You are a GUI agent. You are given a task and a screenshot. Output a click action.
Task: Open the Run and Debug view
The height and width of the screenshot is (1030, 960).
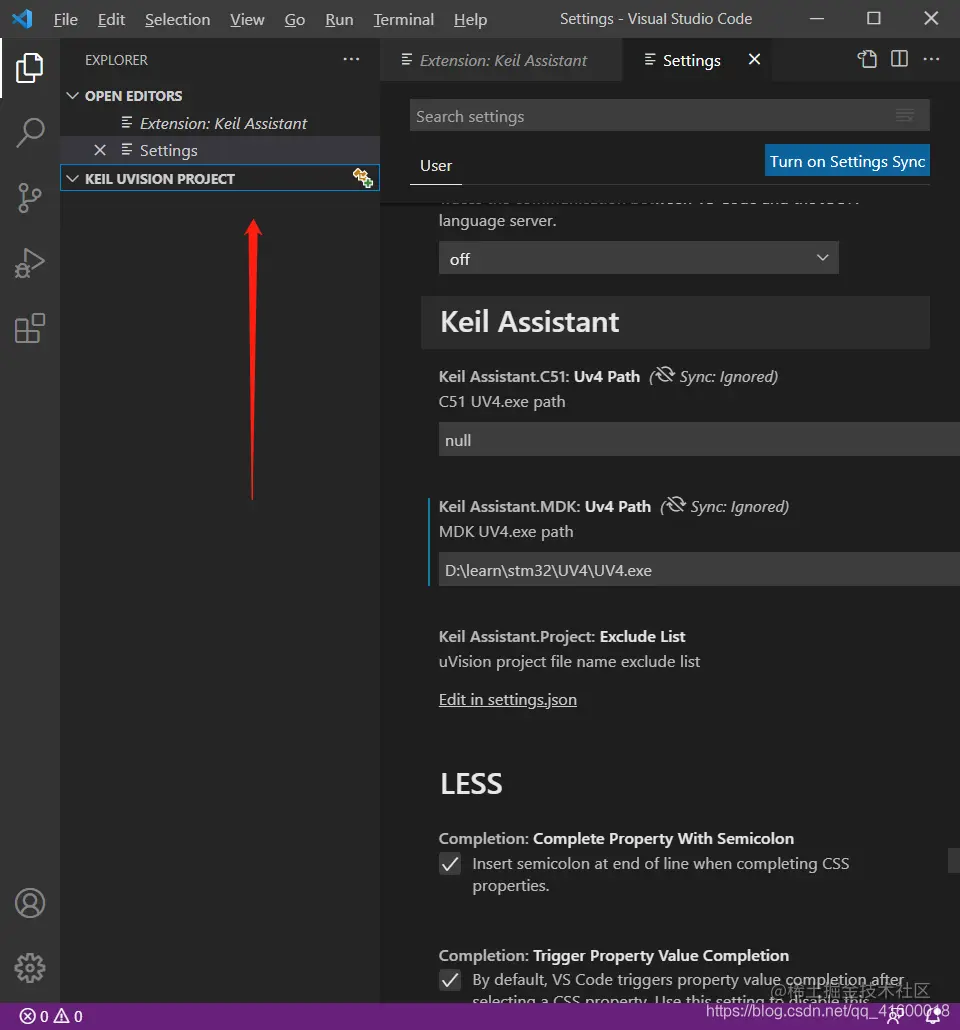tap(30, 263)
